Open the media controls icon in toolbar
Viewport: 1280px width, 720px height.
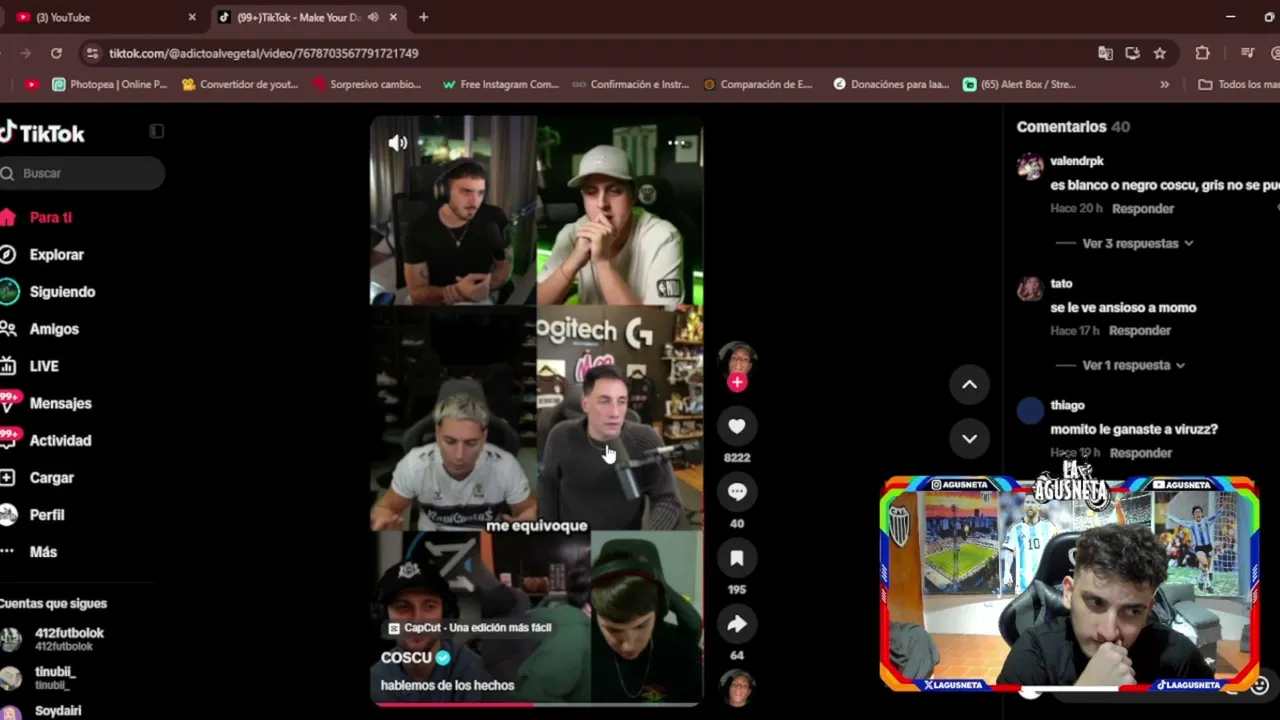1247,53
